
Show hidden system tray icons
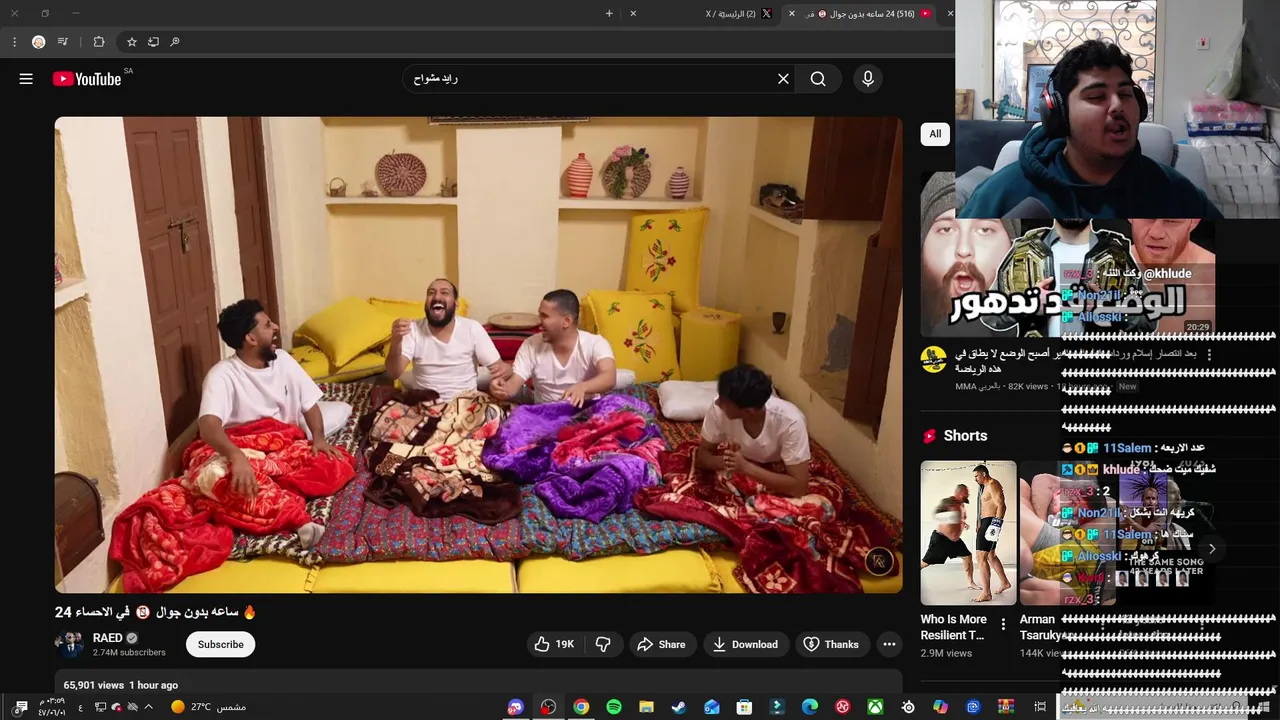click(149, 707)
